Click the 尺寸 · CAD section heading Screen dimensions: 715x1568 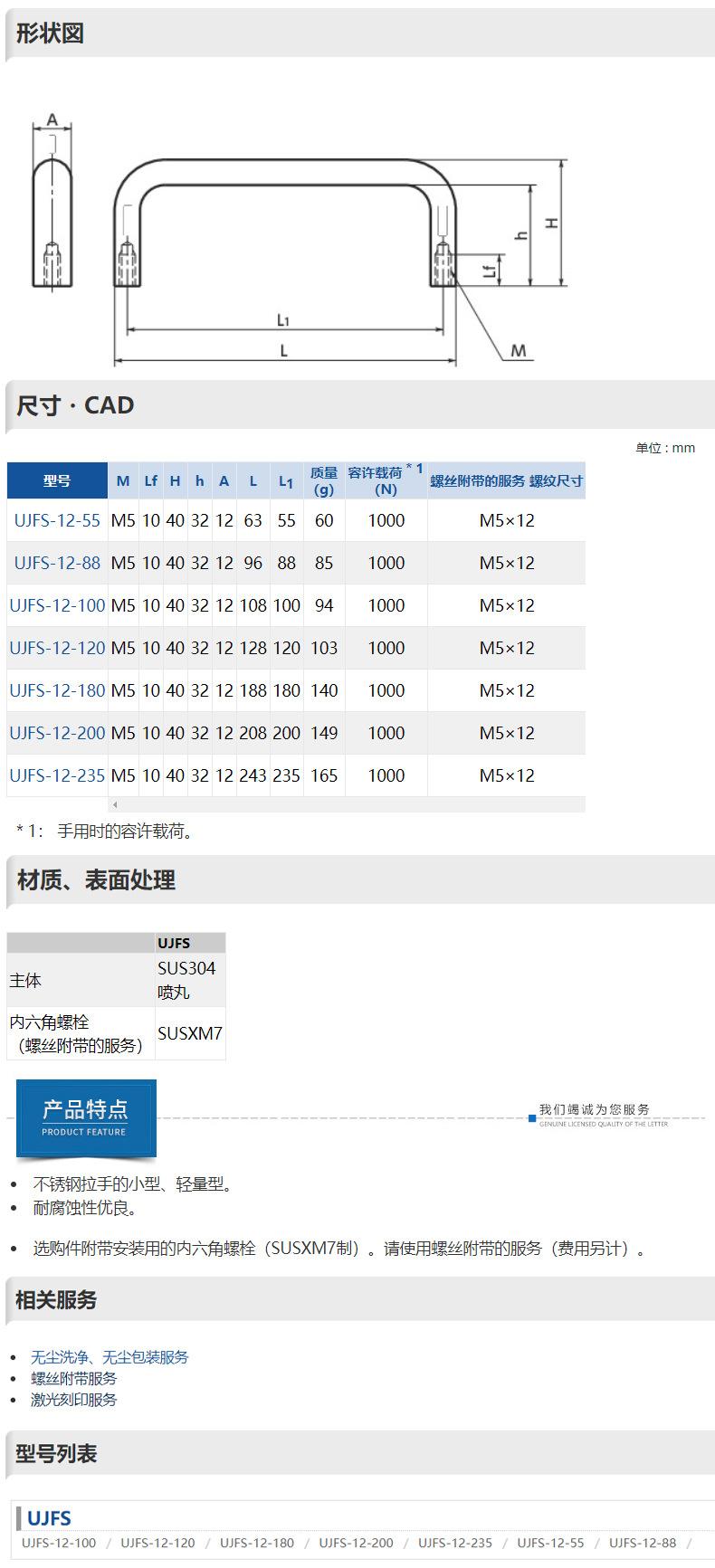(x=75, y=405)
